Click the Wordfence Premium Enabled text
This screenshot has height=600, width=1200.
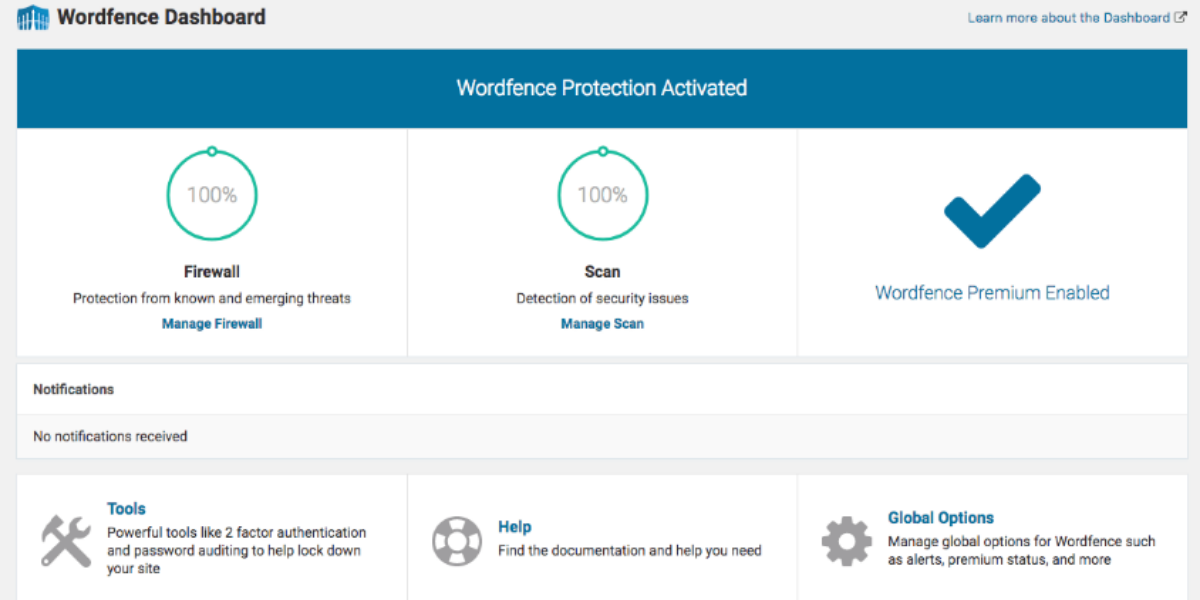(x=992, y=293)
